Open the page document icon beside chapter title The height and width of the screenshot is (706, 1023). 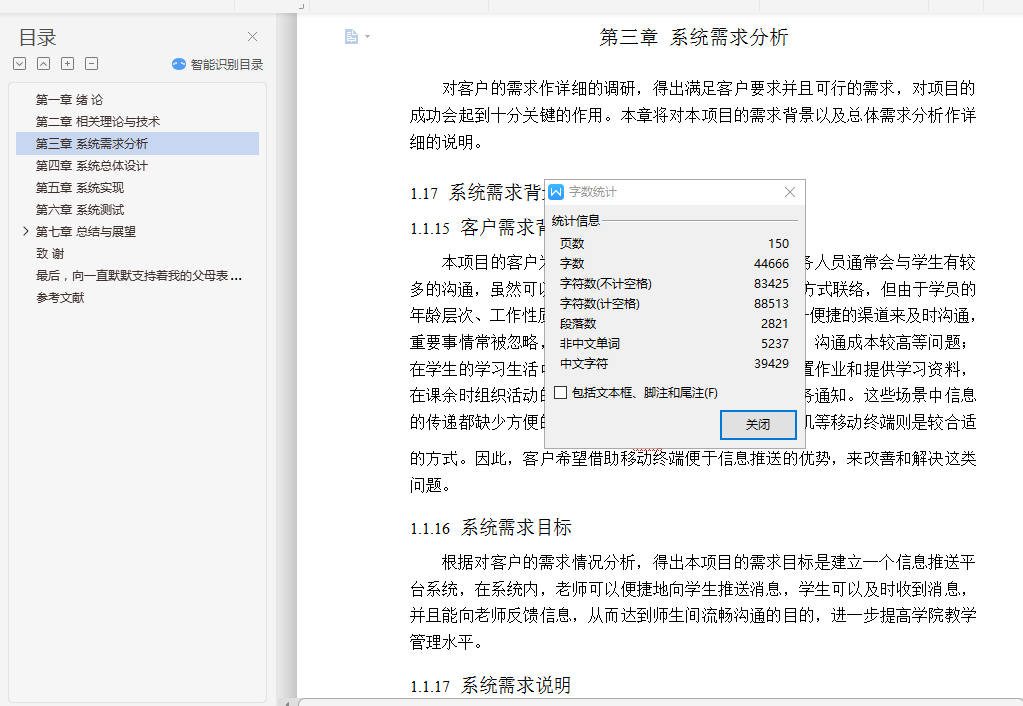[x=351, y=37]
